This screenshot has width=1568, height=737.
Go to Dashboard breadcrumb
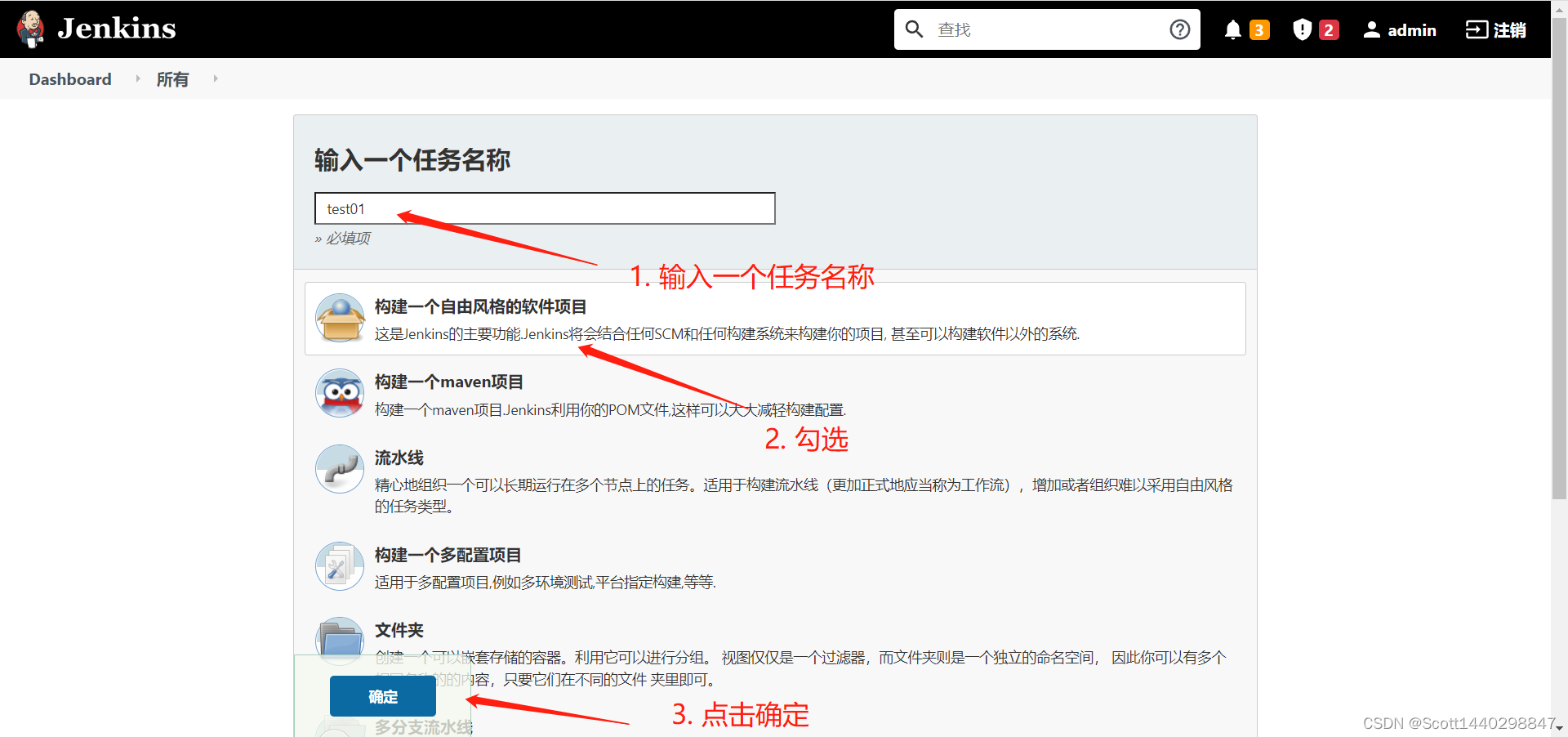[70, 79]
